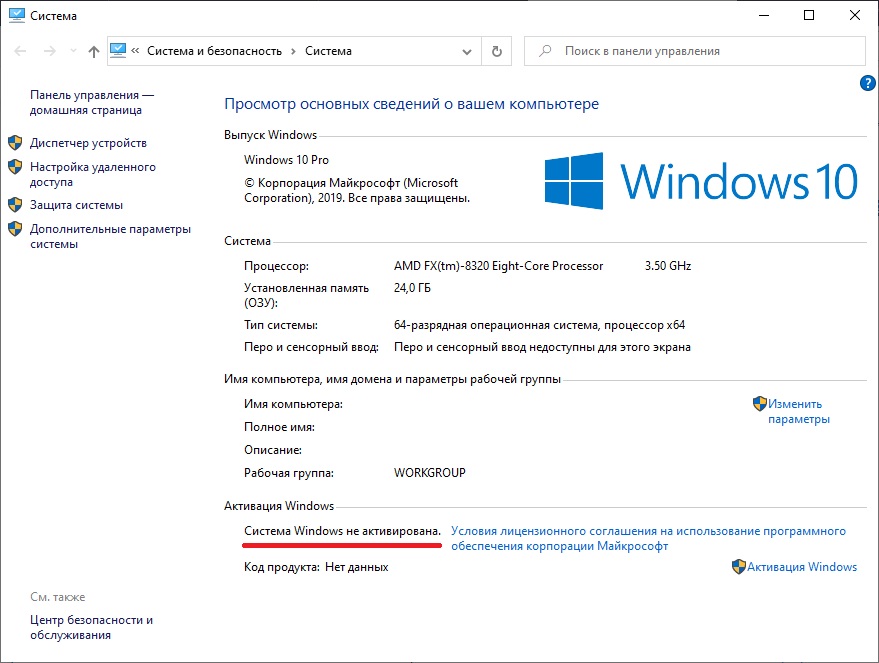Maximize the Система window
Viewport: 879px width, 663px height.
tap(809, 15)
